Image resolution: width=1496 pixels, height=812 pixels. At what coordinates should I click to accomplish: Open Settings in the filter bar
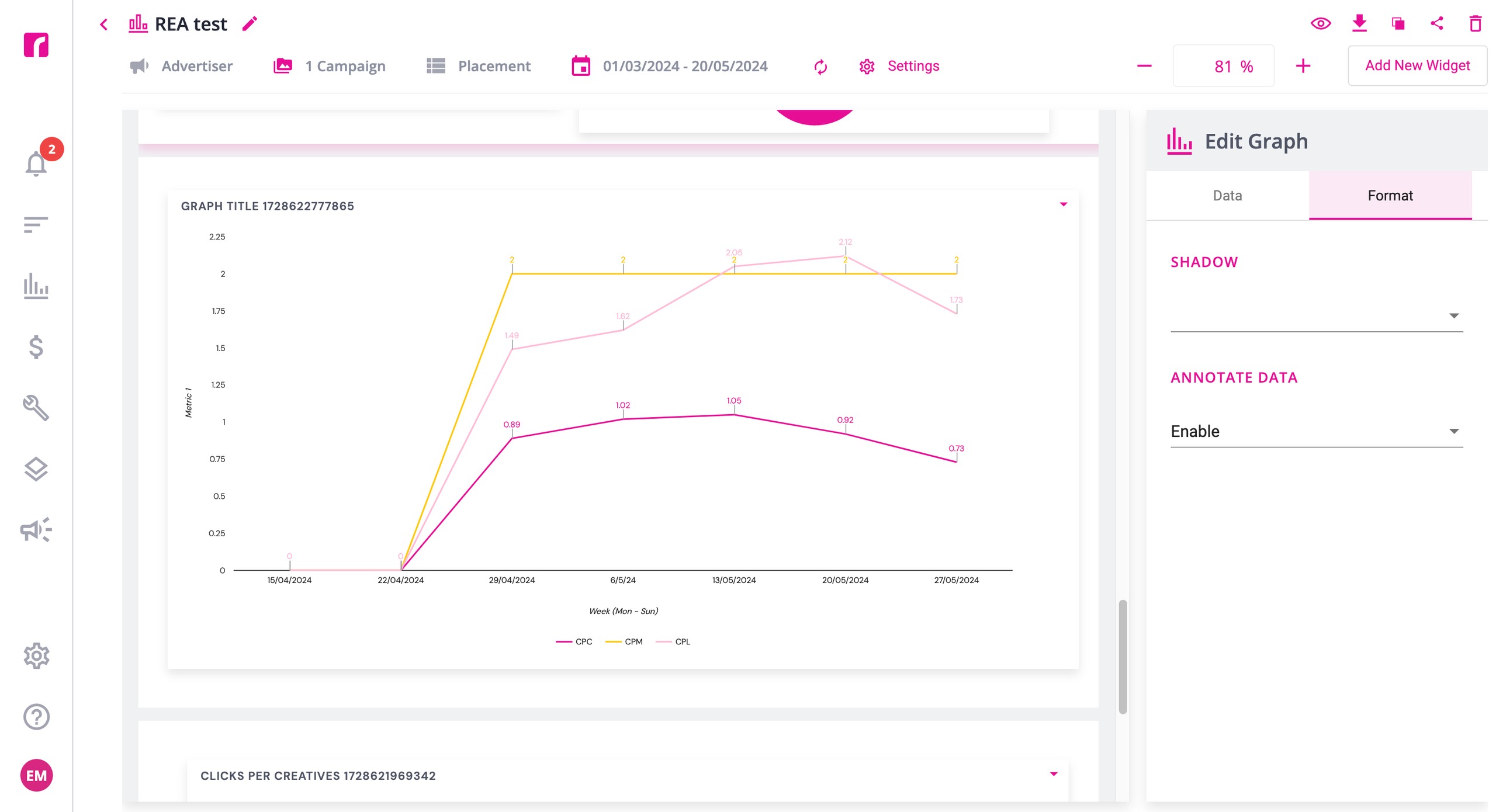tap(899, 66)
